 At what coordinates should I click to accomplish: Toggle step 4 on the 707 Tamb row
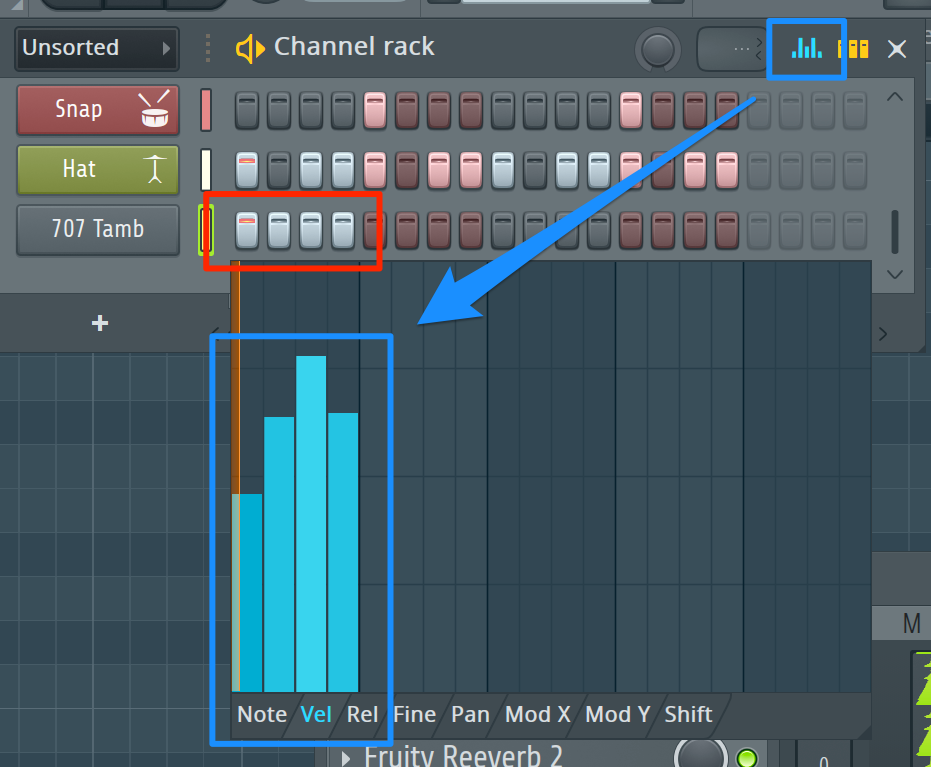343,230
